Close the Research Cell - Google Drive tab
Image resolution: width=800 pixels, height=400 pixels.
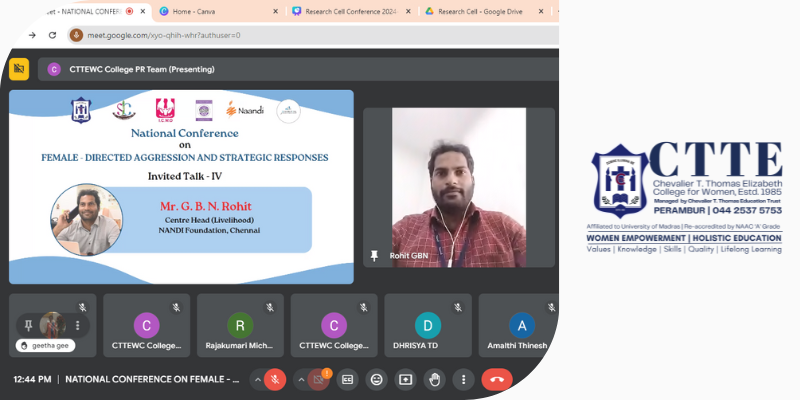(541, 11)
